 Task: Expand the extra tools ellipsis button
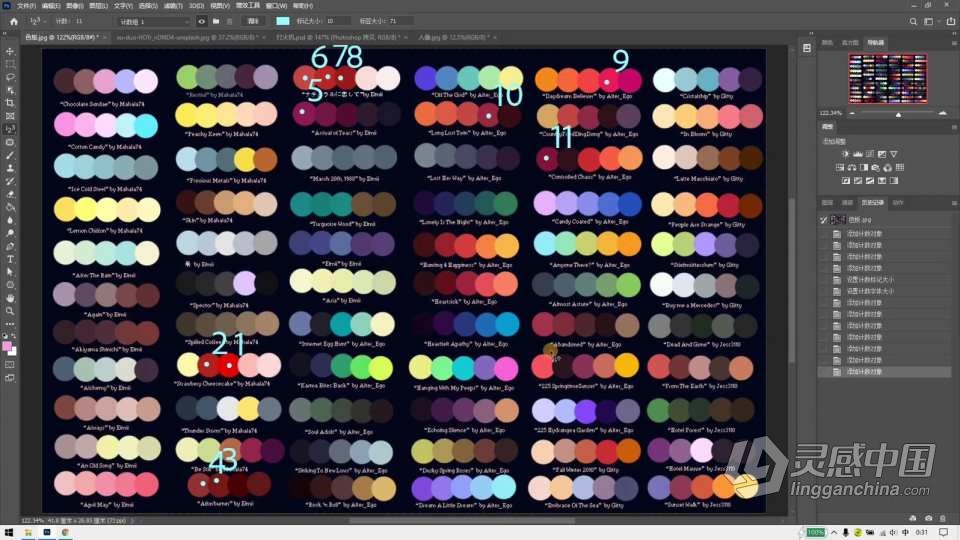[x=10, y=324]
